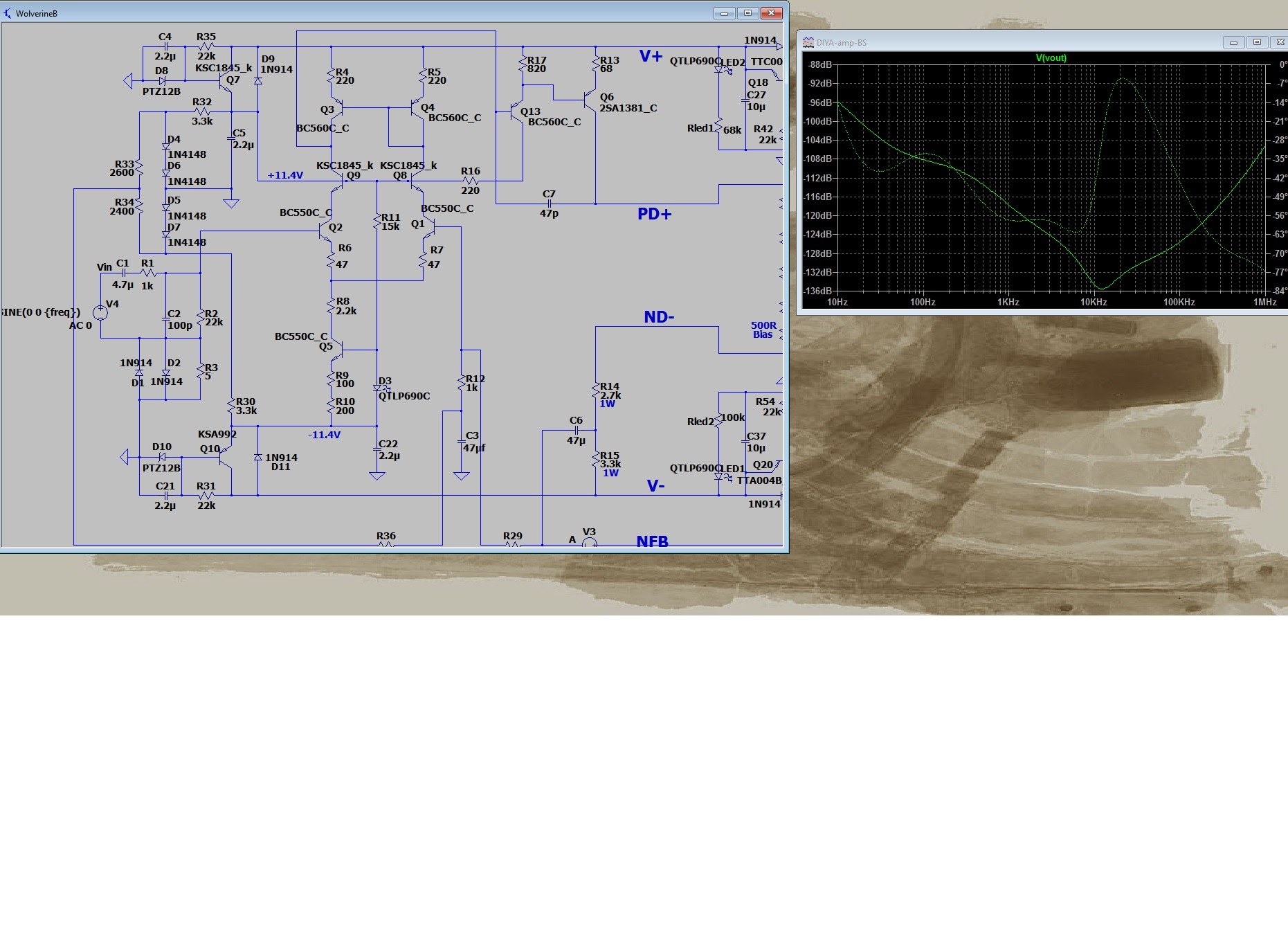This screenshot has width=1288, height=945.
Task: Click the Vin net label
Action: 104,267
